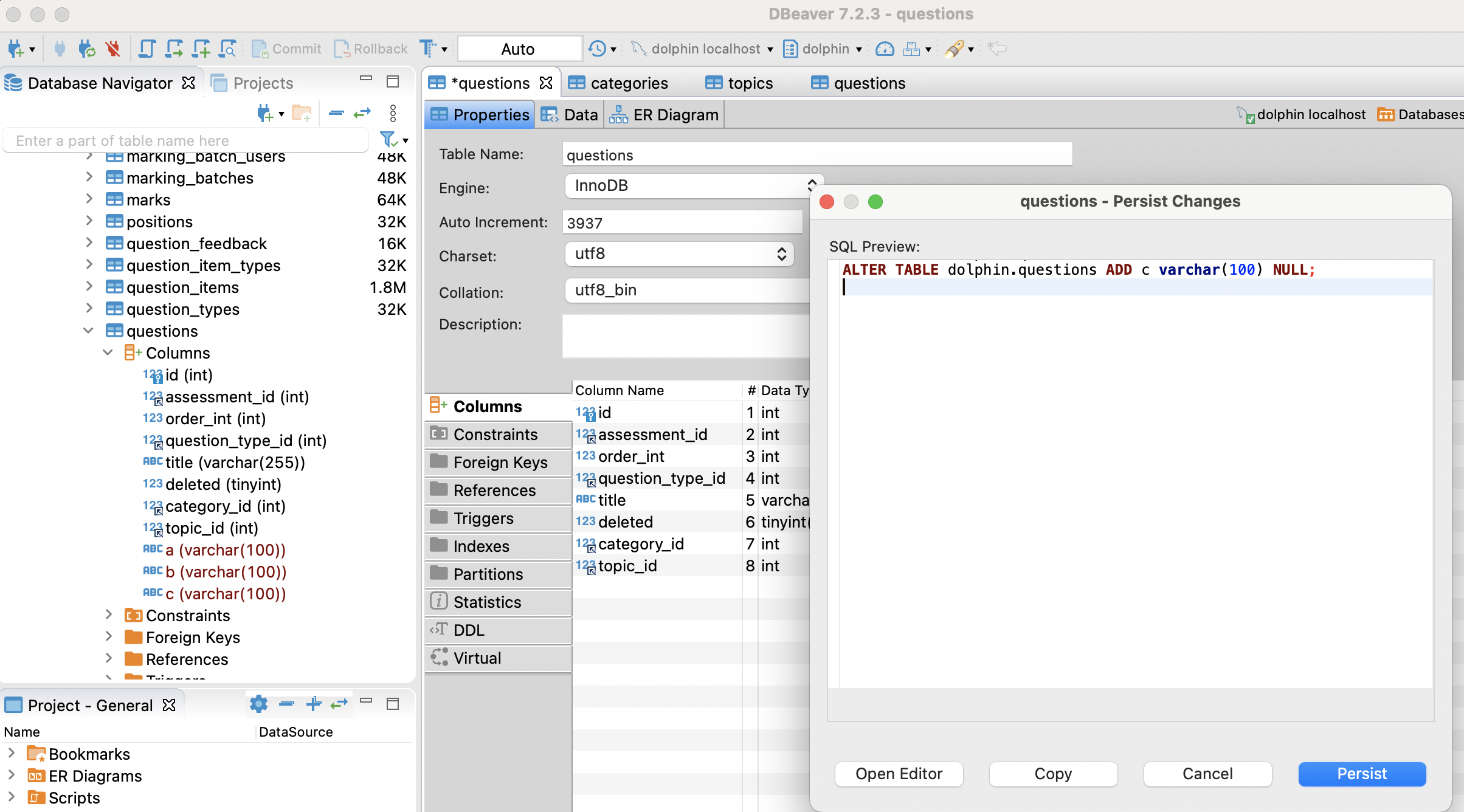Click the disconnect red plug icon

click(112, 49)
